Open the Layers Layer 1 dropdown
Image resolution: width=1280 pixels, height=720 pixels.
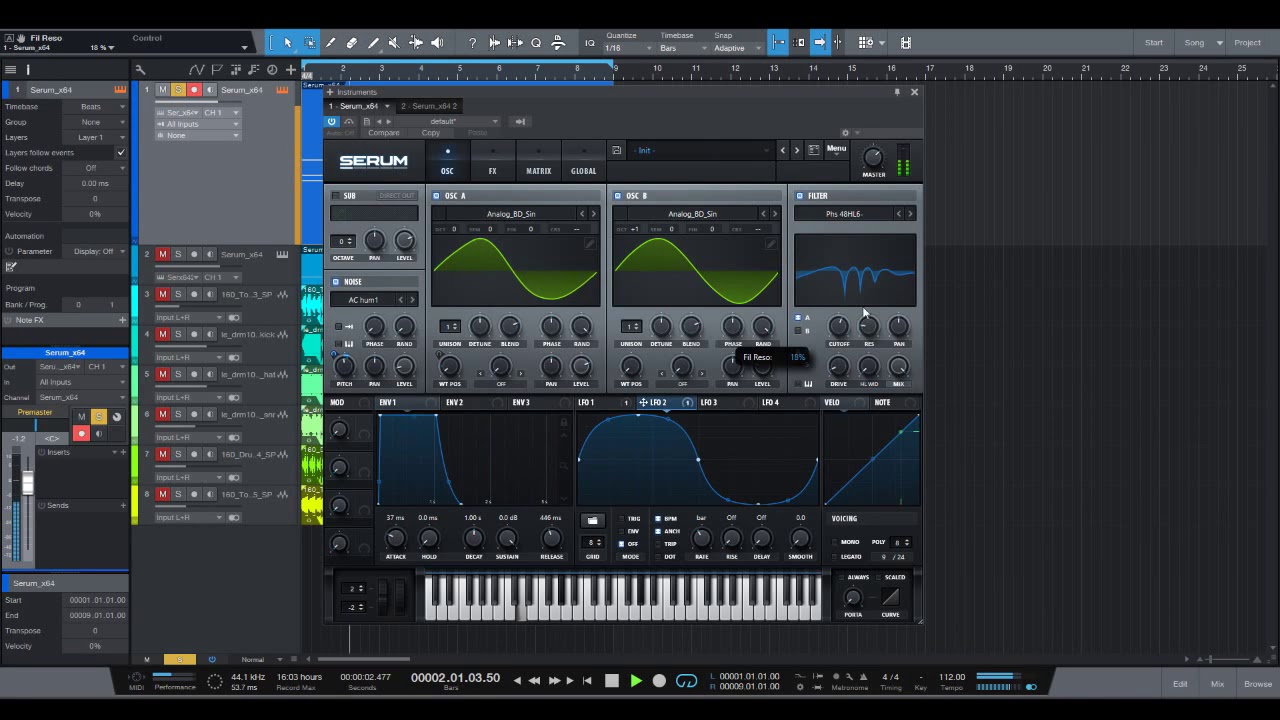pyautogui.click(x=97, y=137)
